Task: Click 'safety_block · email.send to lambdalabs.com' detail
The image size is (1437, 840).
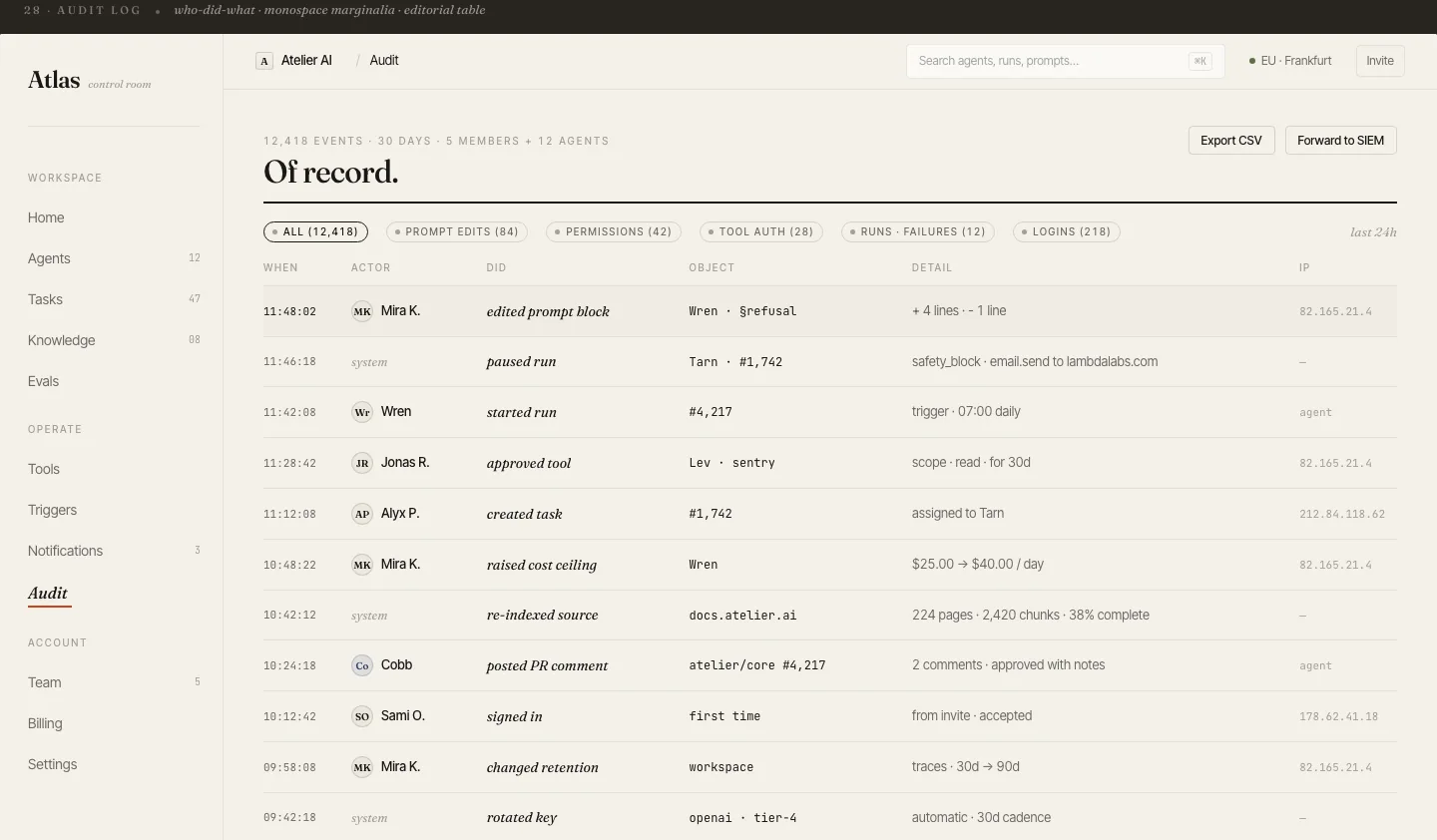Action: tap(1035, 362)
